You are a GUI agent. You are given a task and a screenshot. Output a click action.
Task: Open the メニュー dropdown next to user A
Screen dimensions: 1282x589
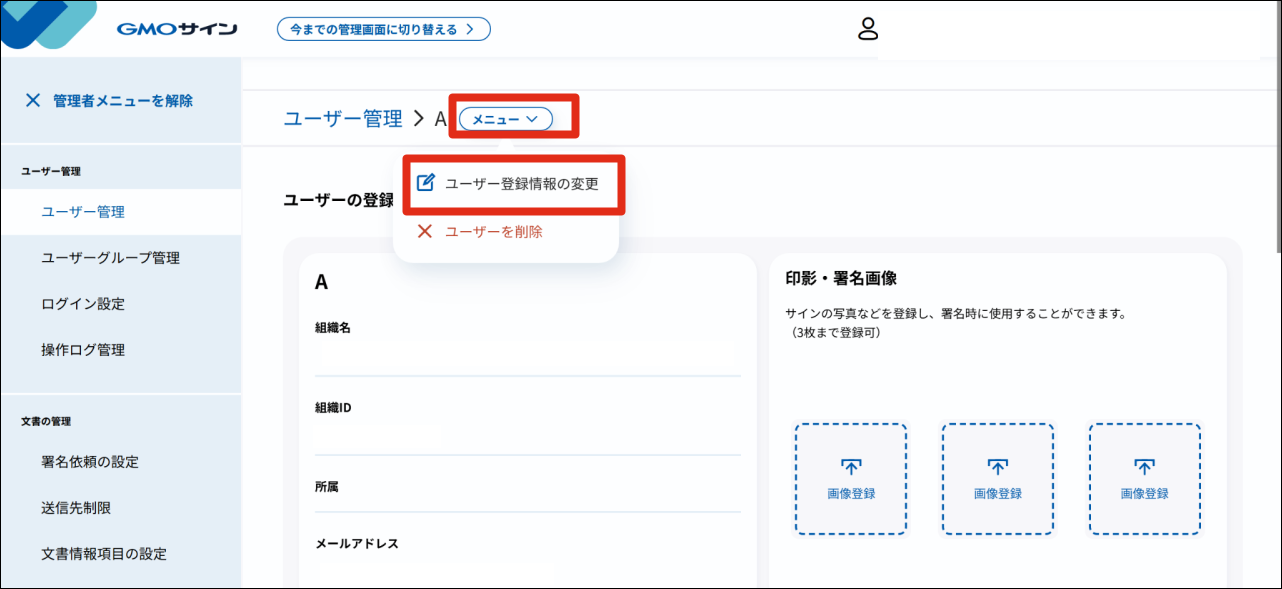[x=506, y=119]
